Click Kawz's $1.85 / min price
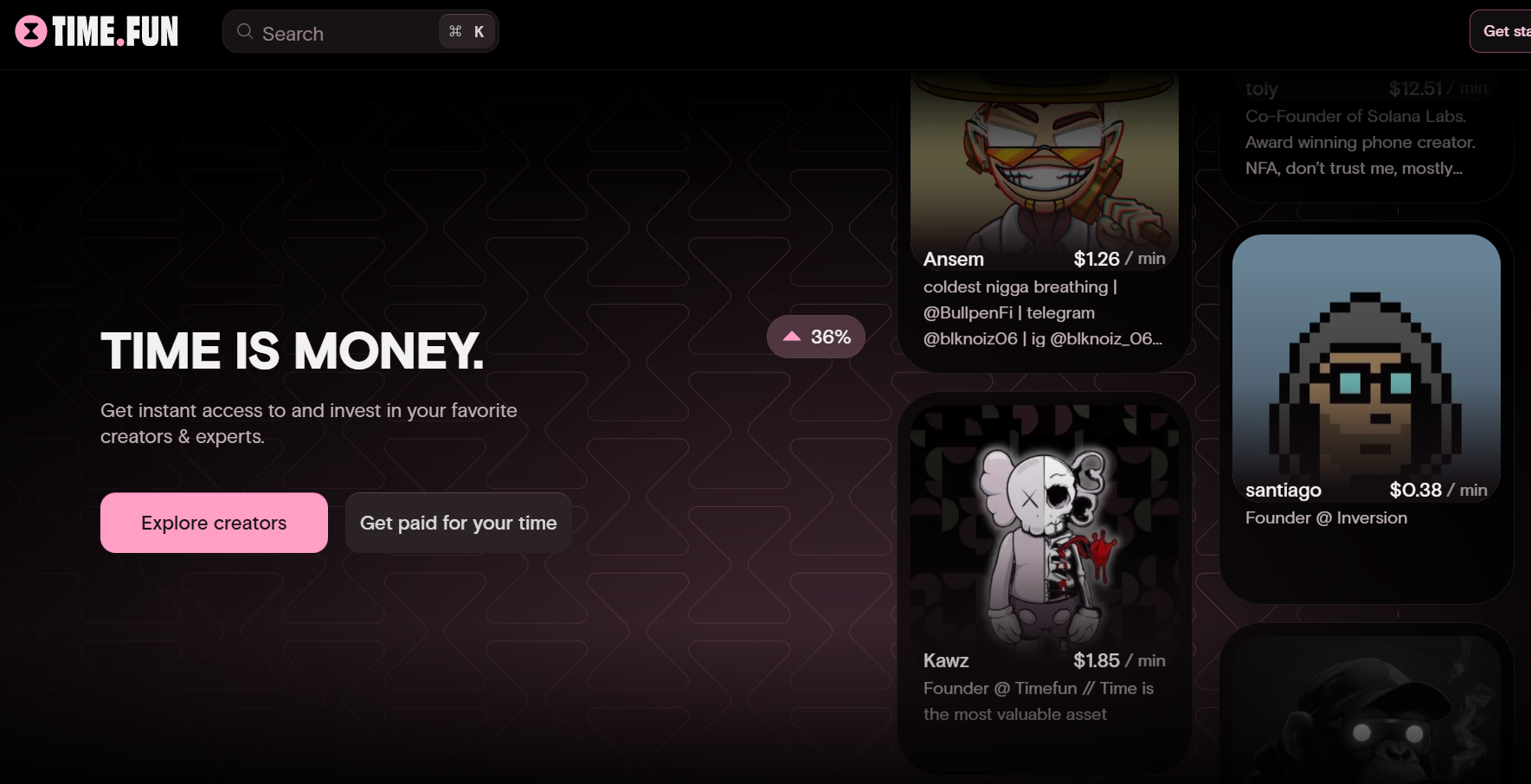Image resolution: width=1531 pixels, height=784 pixels. pyautogui.click(x=1119, y=660)
